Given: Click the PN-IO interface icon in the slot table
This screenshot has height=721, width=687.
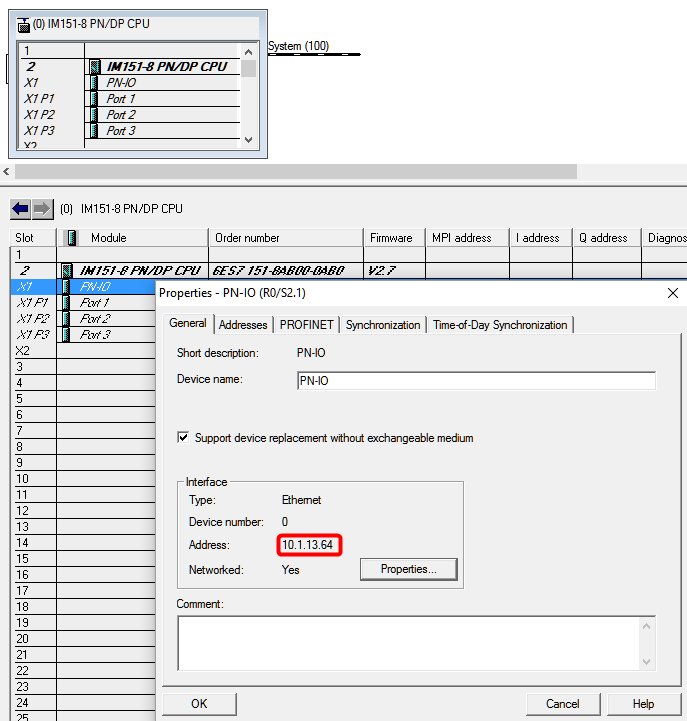Looking at the screenshot, I should (67, 287).
